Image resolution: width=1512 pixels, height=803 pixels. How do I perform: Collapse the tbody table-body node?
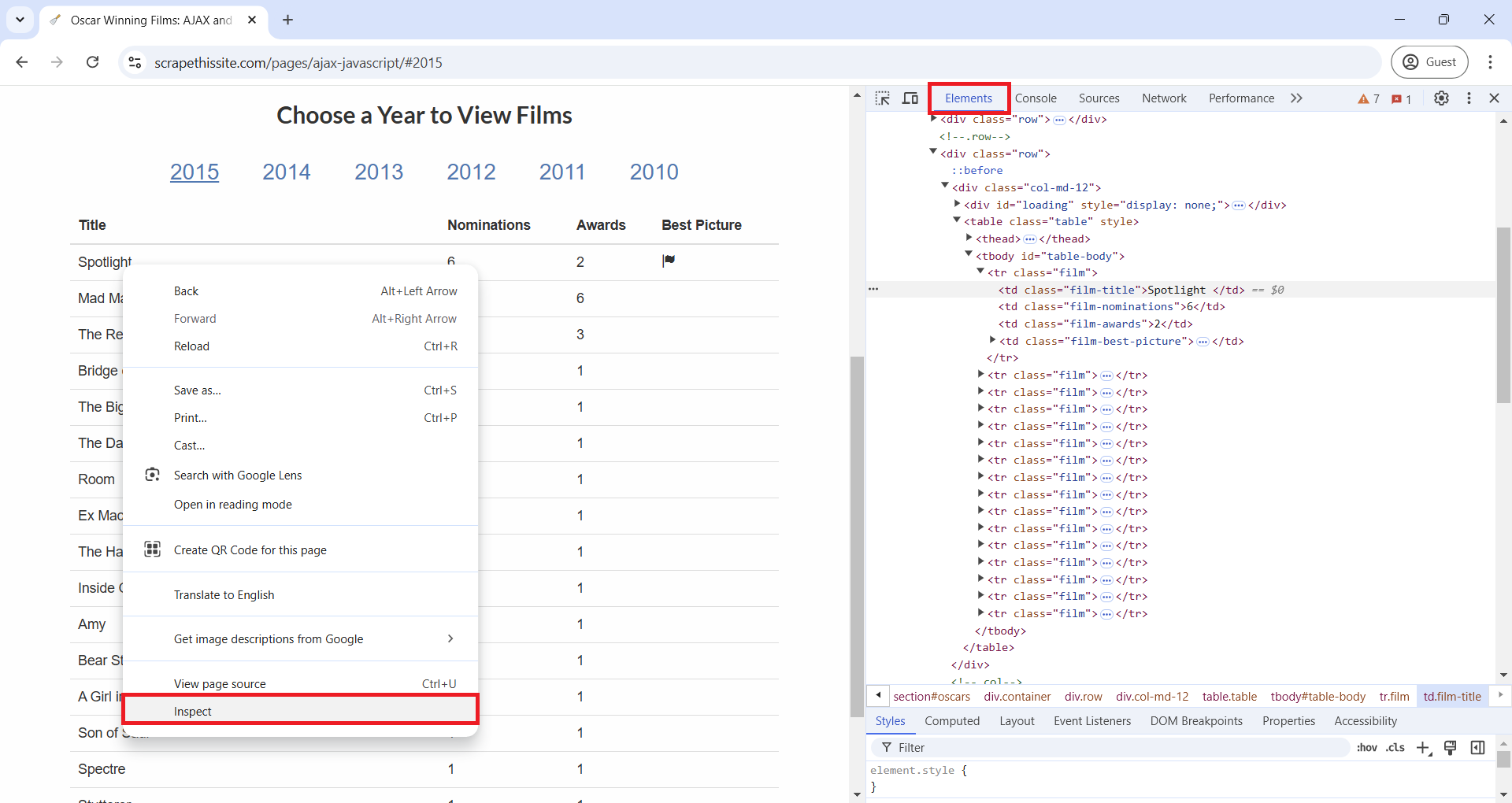(x=969, y=254)
